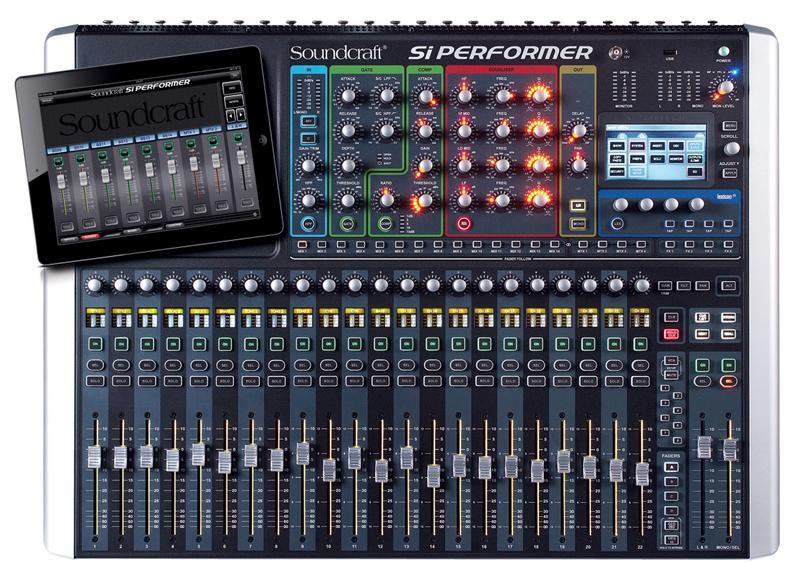The height and width of the screenshot is (576, 800).
Task: Click the GAIN/TRIM knob in IN section
Action: pyautogui.click(x=308, y=166)
